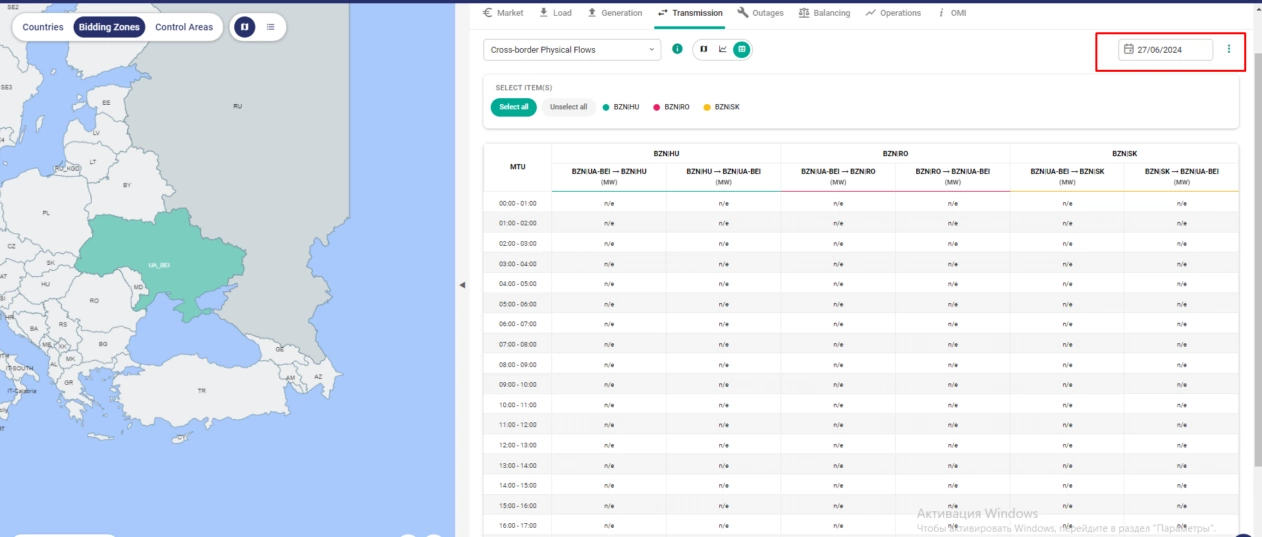Open the info icon beside the data dropdown
Image resolution: width=1262 pixels, height=537 pixels.
(677, 49)
